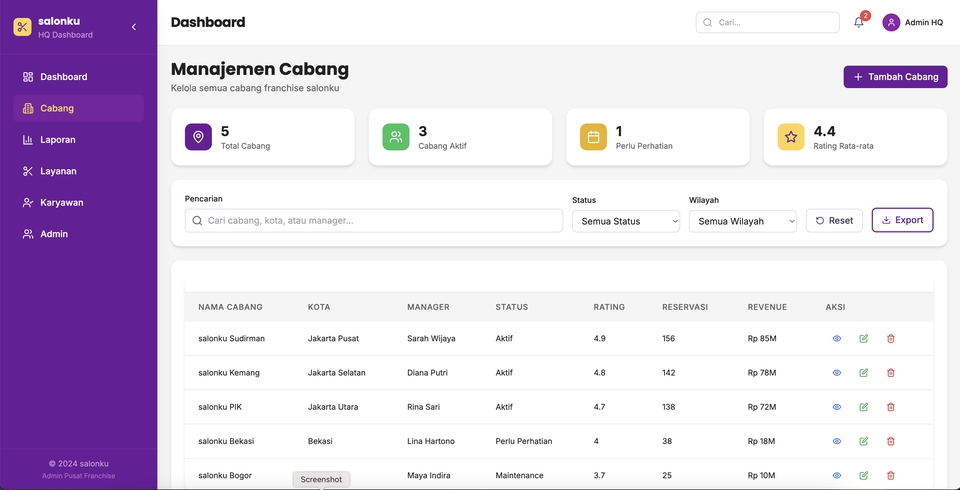Show salonku Bogor details via eye icon
Screen dimensions: 960x490
[837, 475]
